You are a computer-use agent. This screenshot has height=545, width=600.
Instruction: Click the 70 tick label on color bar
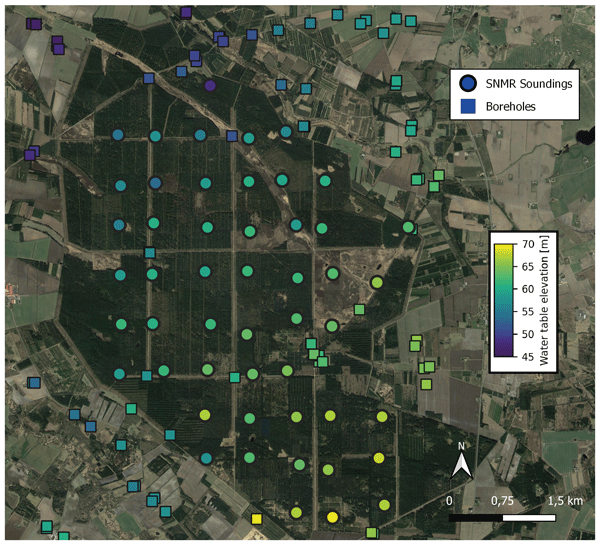(x=526, y=242)
